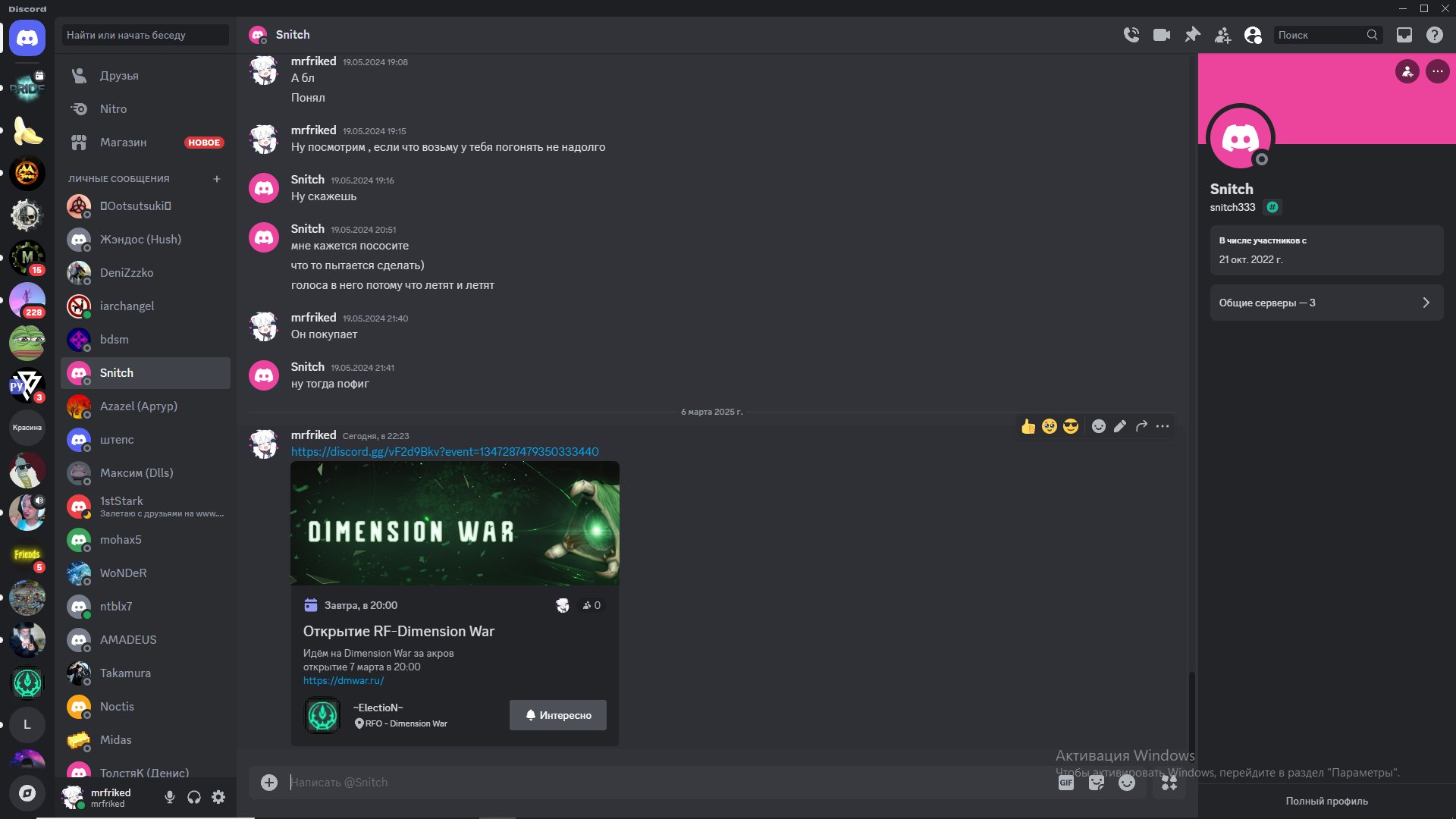Image resolution: width=1456 pixels, height=819 pixels.
Task: Open the emoji picker in the message box
Action: tap(1127, 782)
